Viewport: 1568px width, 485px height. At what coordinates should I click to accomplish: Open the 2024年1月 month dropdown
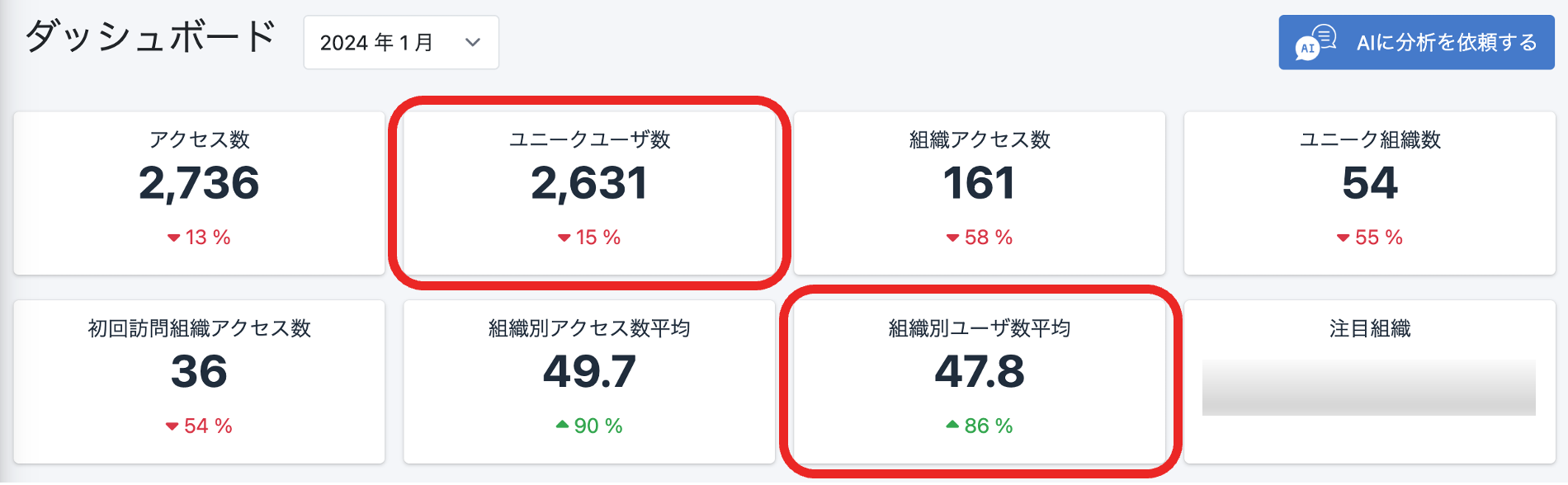pyautogui.click(x=401, y=42)
